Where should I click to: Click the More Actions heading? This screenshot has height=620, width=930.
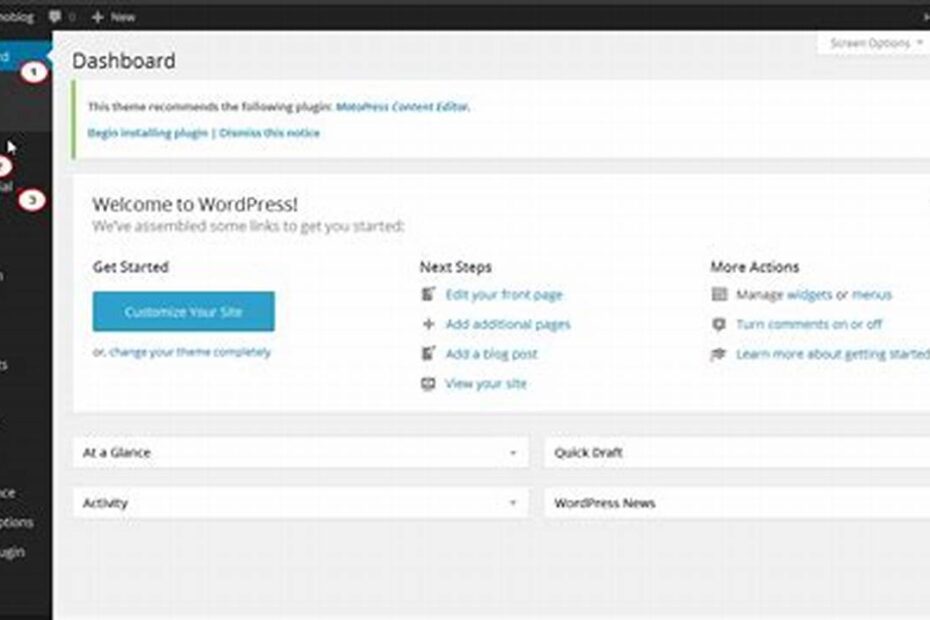(755, 267)
